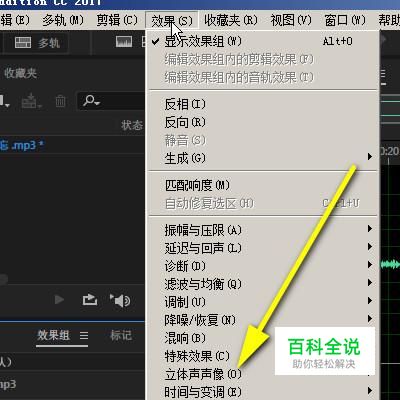Image resolution: width=400 pixels, height=400 pixels.
Task: Expand 降噪/恢复 (N) submenu
Action: tap(263, 320)
